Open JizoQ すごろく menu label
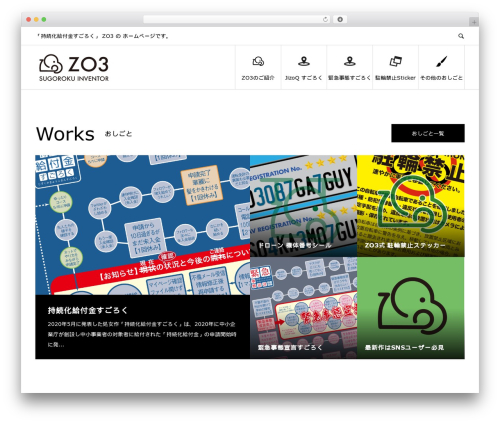Image resolution: width=500 pixels, height=423 pixels. click(x=304, y=78)
